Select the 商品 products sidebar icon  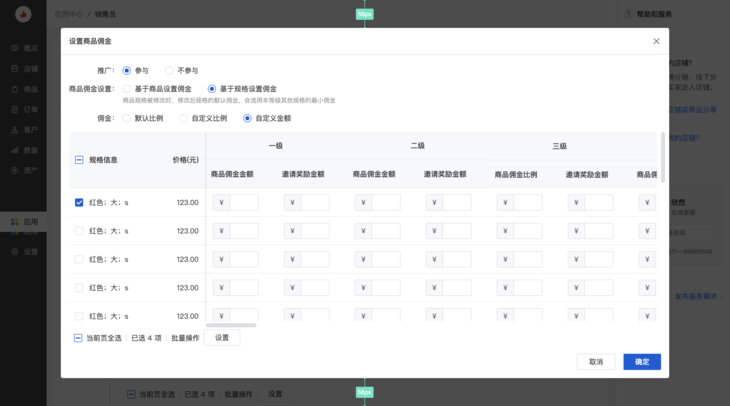pos(15,89)
